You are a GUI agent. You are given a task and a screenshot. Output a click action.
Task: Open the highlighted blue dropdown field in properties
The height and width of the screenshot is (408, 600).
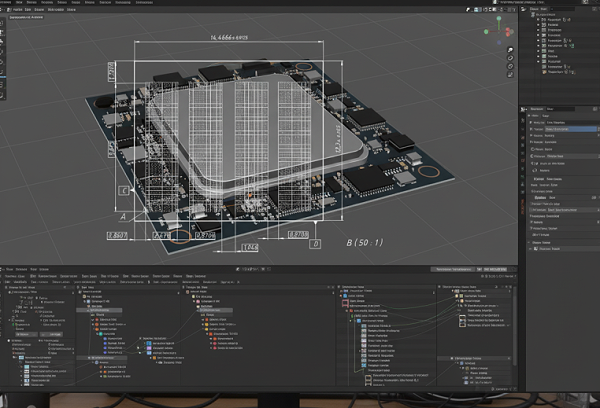(571, 129)
